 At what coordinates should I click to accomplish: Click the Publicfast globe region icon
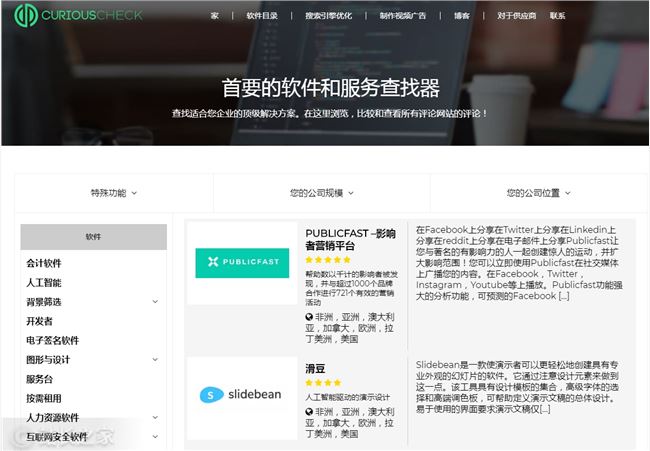click(x=309, y=317)
